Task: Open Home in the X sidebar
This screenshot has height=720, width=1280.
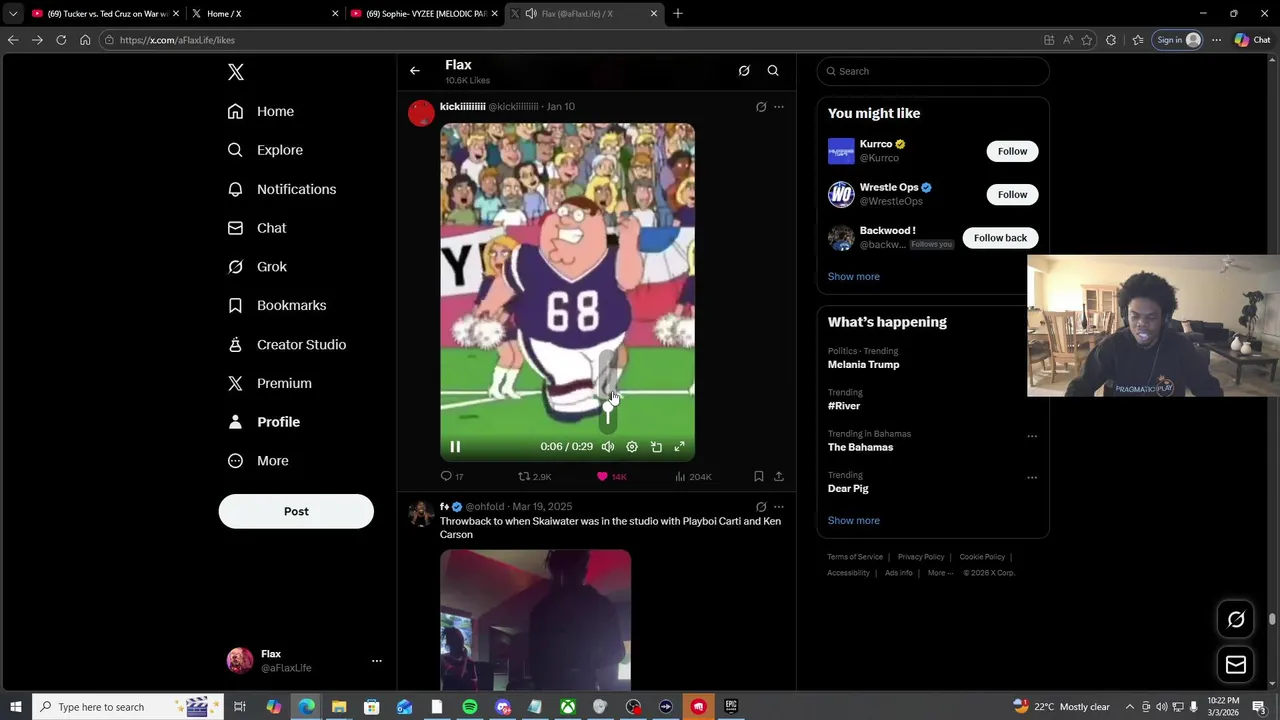Action: (261, 111)
